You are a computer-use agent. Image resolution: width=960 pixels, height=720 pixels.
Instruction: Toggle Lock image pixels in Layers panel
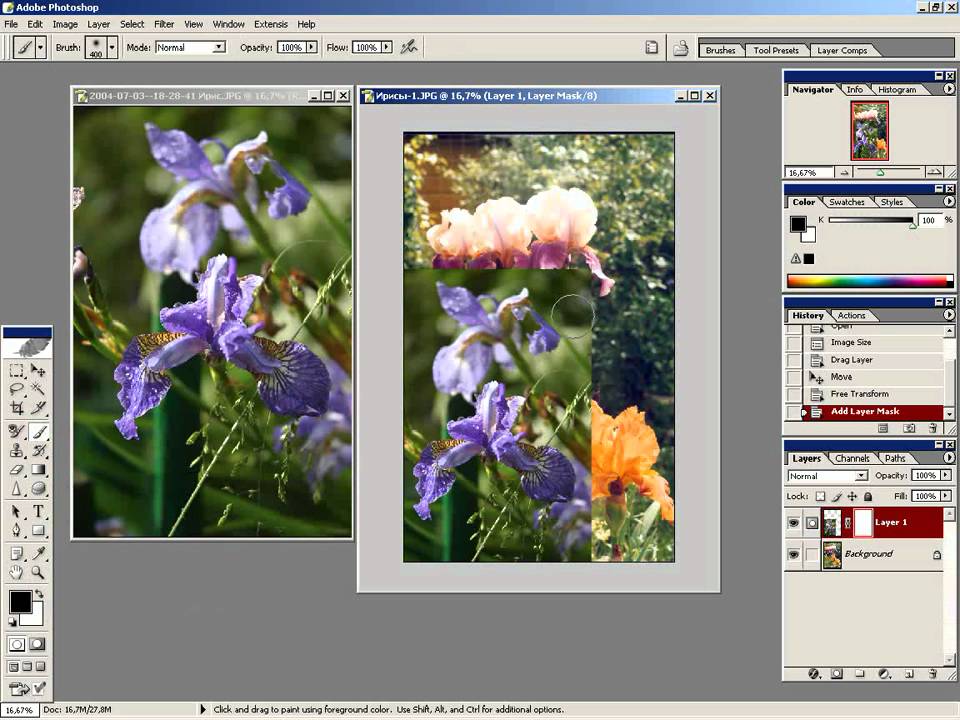point(836,497)
